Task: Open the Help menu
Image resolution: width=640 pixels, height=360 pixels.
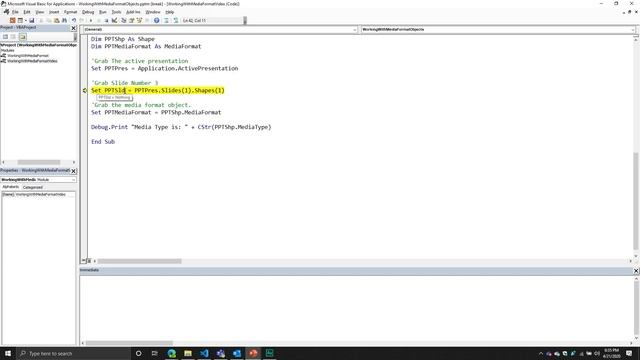Action: [x=169, y=12]
